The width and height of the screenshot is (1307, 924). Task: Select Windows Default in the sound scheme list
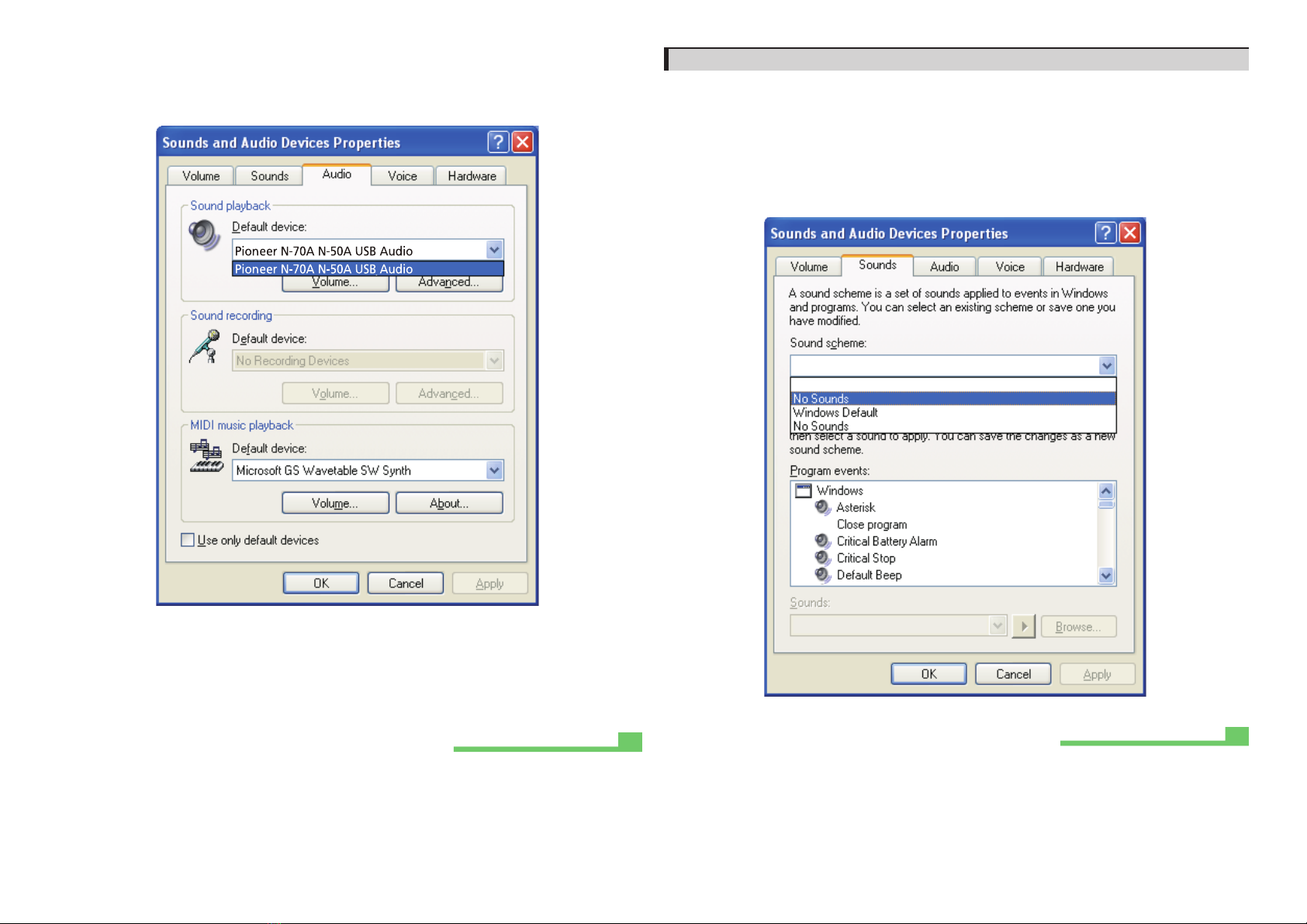[x=835, y=413]
